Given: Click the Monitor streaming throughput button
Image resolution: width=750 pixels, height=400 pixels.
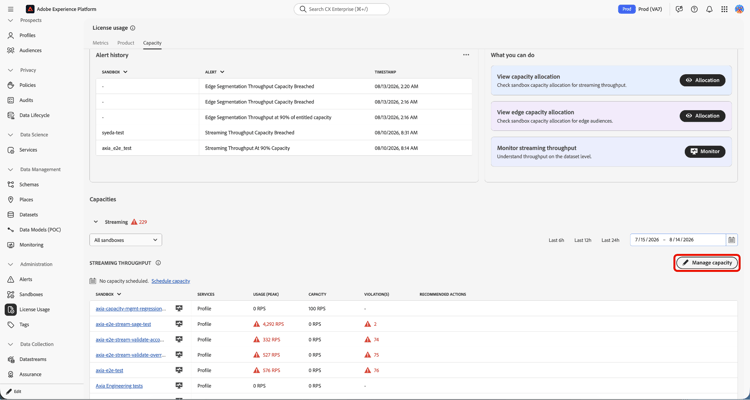Looking at the screenshot, I should tap(705, 151).
